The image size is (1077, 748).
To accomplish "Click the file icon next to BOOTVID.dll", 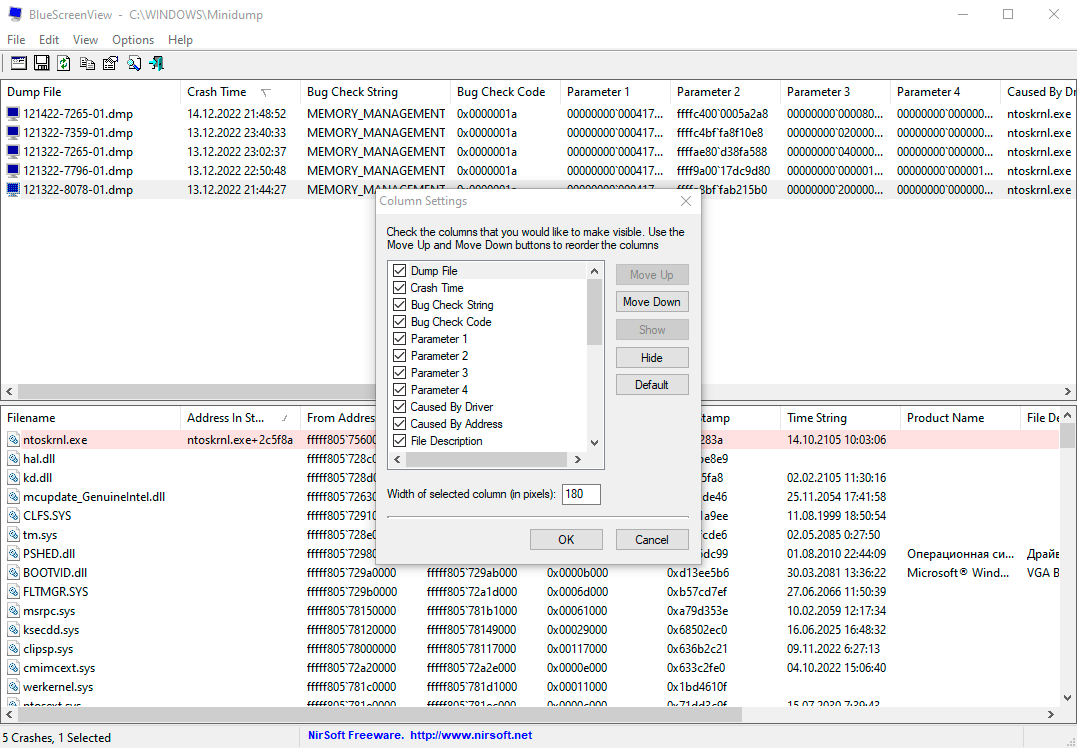I will click(13, 573).
